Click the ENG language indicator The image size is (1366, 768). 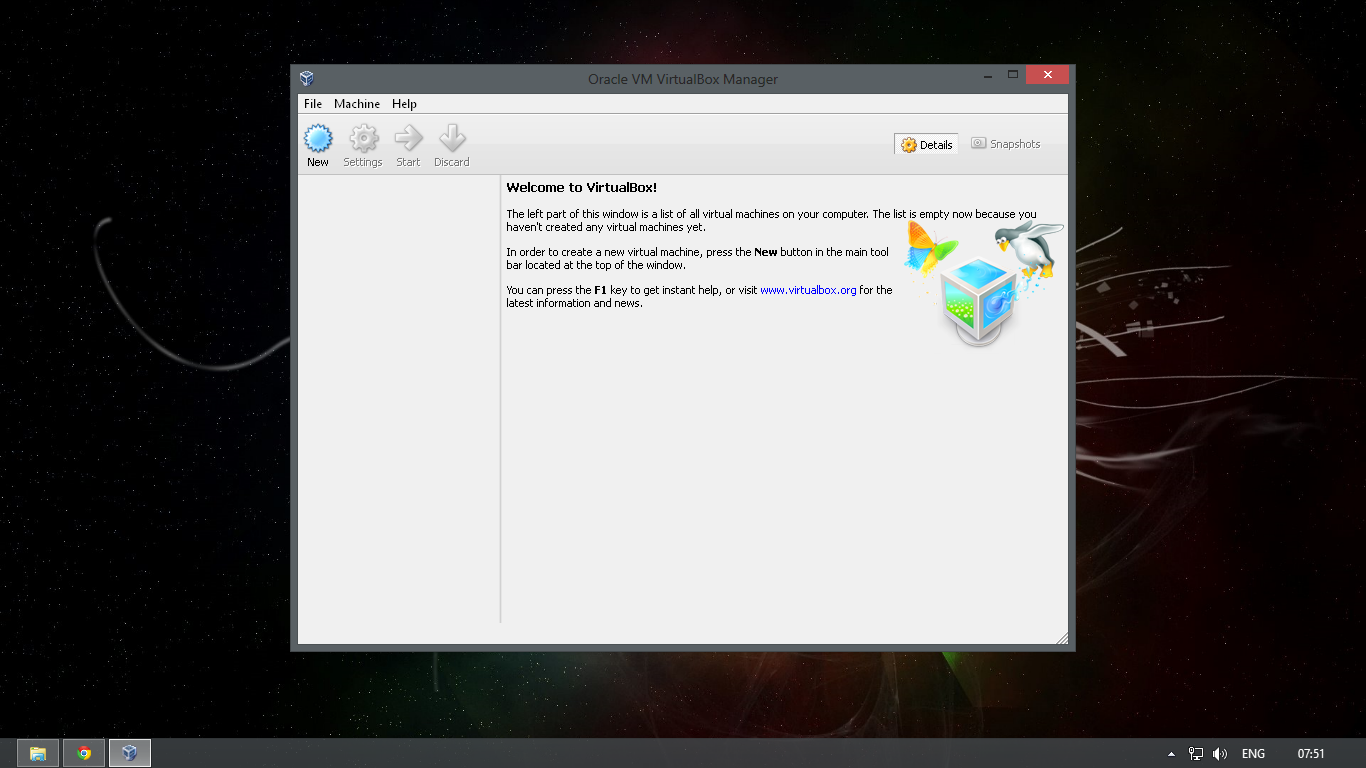click(1252, 753)
